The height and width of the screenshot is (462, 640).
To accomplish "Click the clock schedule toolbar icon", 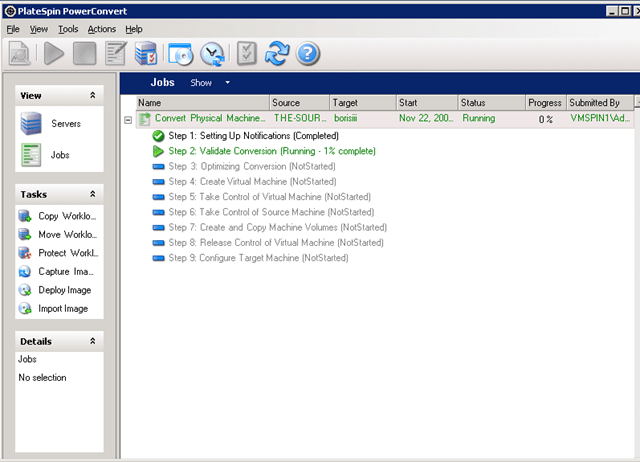I will pyautogui.click(x=212, y=53).
